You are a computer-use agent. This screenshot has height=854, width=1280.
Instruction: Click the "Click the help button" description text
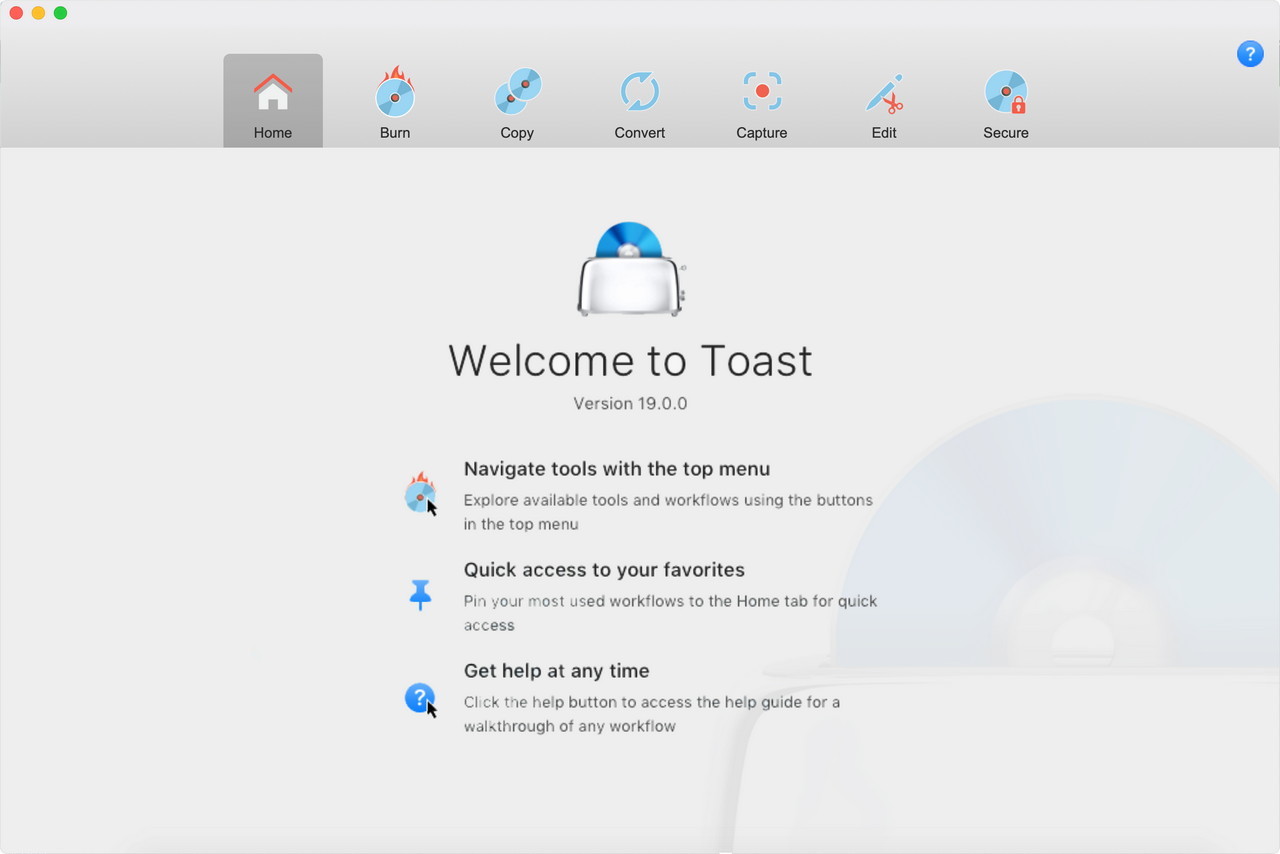click(x=652, y=714)
